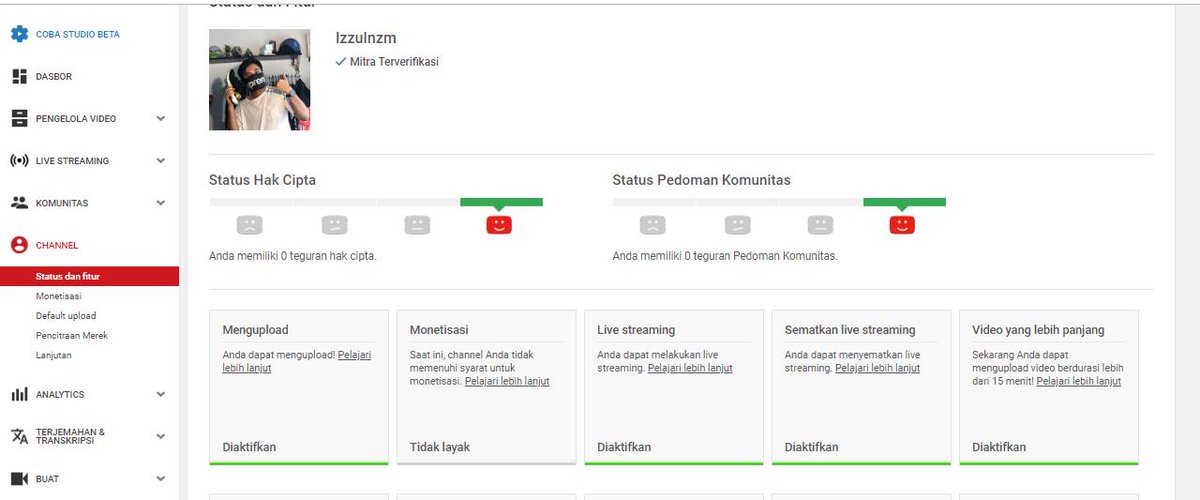Click the Status Hak Cipta green progress bar
This screenshot has height=500, width=1200.
click(x=501, y=202)
